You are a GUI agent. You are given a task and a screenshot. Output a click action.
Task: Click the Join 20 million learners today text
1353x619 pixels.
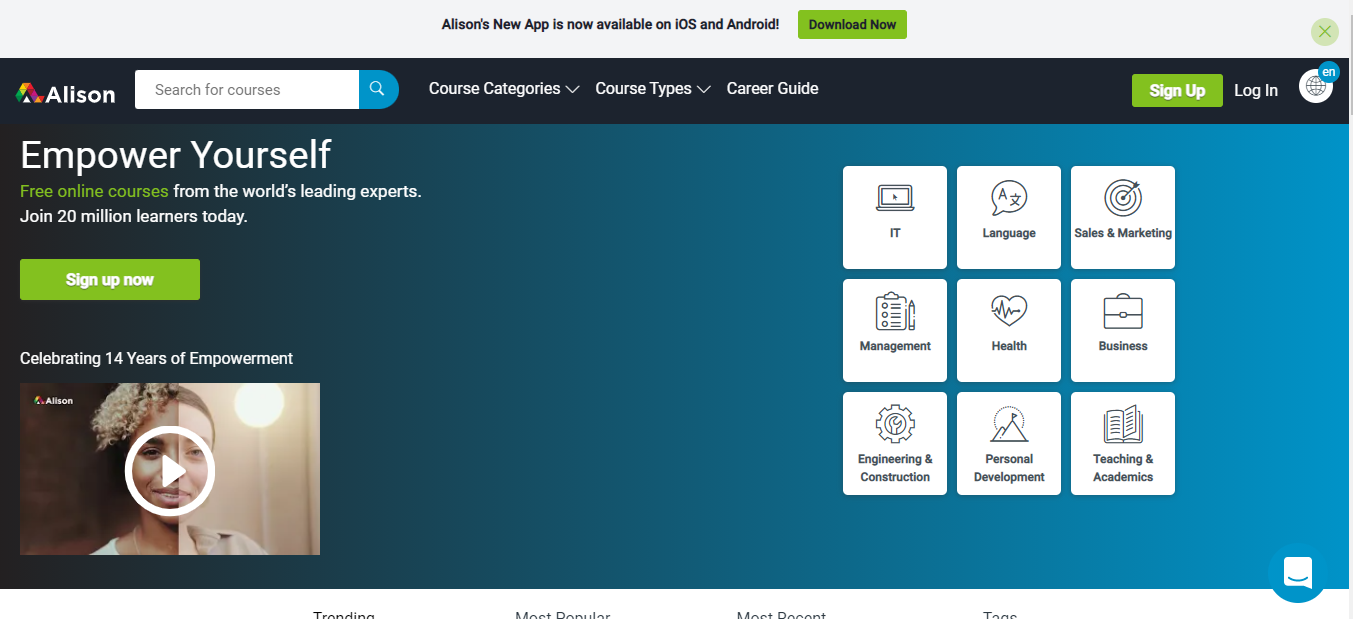[134, 216]
